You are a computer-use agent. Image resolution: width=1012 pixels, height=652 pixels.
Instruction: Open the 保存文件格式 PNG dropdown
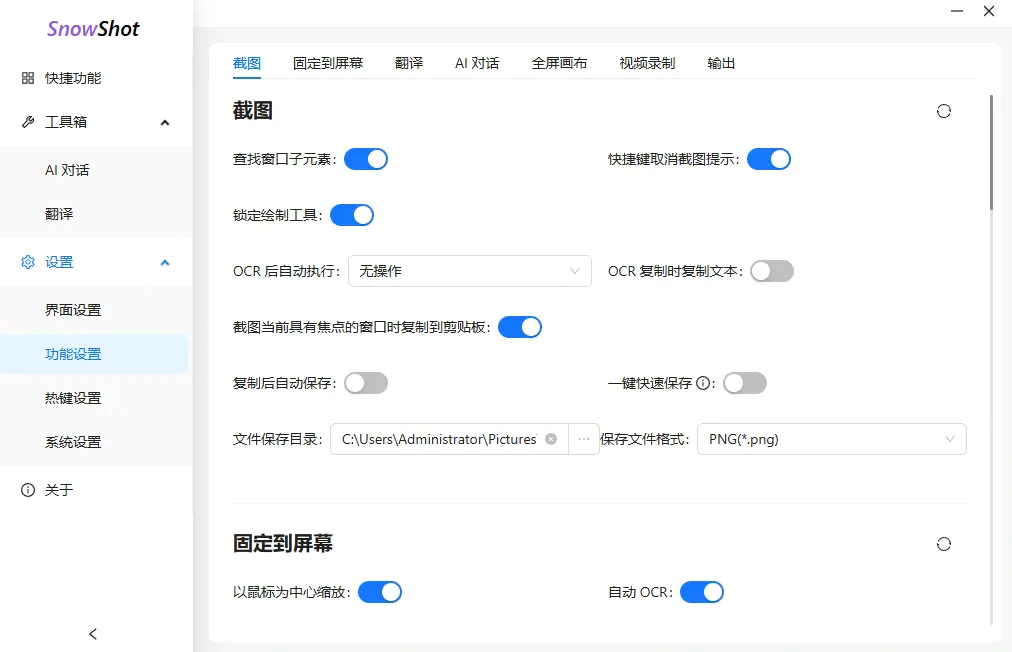(x=832, y=439)
